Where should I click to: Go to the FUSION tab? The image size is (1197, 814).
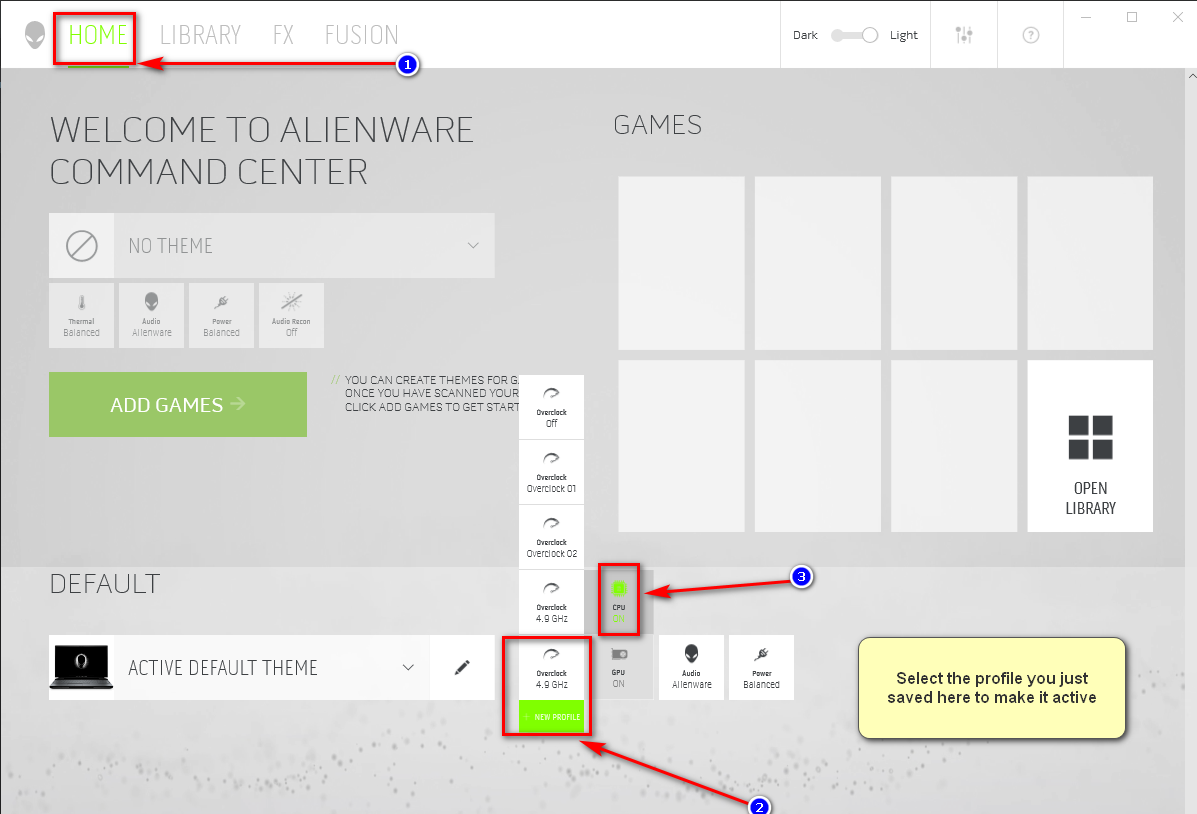[362, 35]
